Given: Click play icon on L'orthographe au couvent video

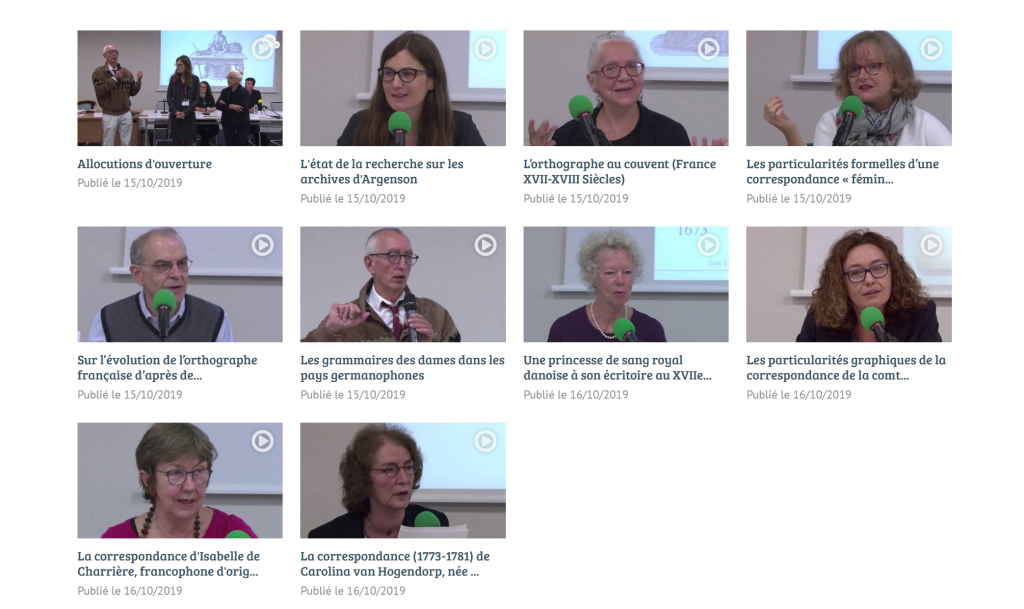Looking at the screenshot, I should [709, 48].
